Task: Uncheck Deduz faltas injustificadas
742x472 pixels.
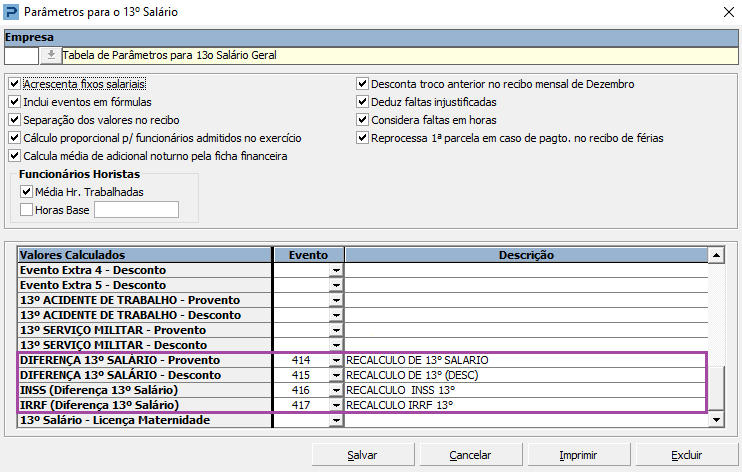Action: click(x=362, y=102)
